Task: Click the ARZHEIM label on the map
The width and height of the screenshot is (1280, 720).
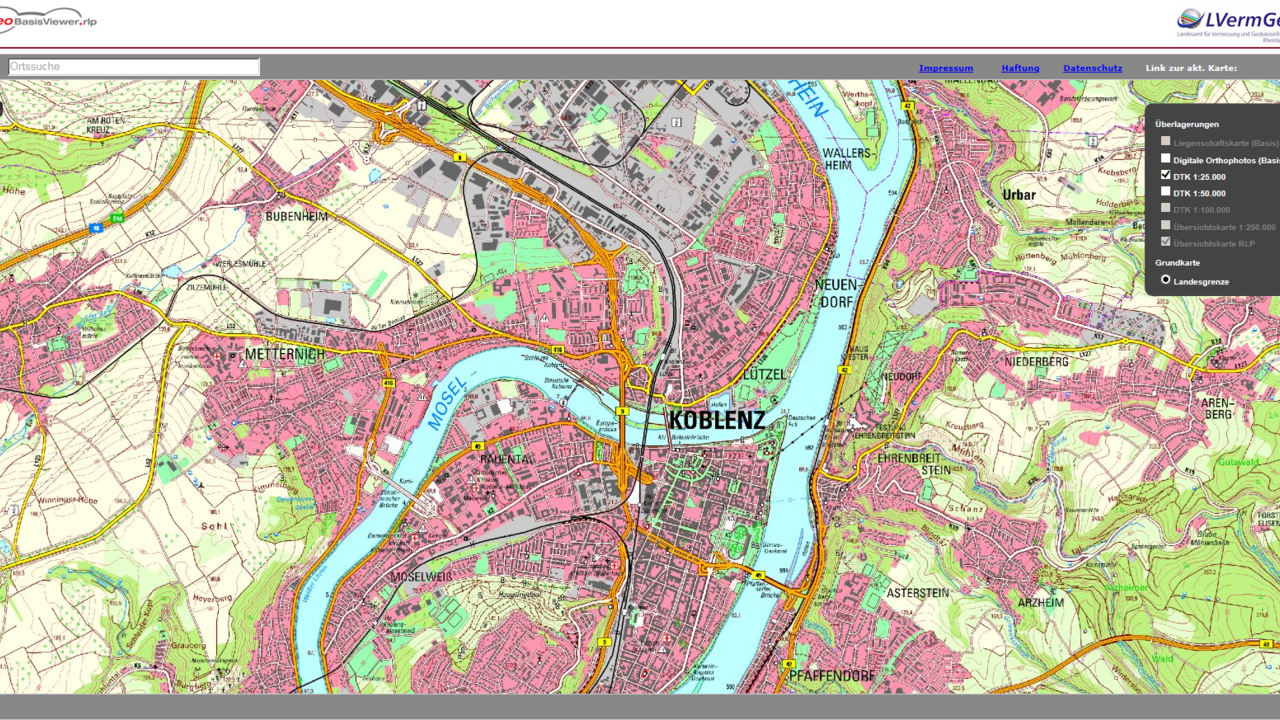Action: pos(1040,602)
